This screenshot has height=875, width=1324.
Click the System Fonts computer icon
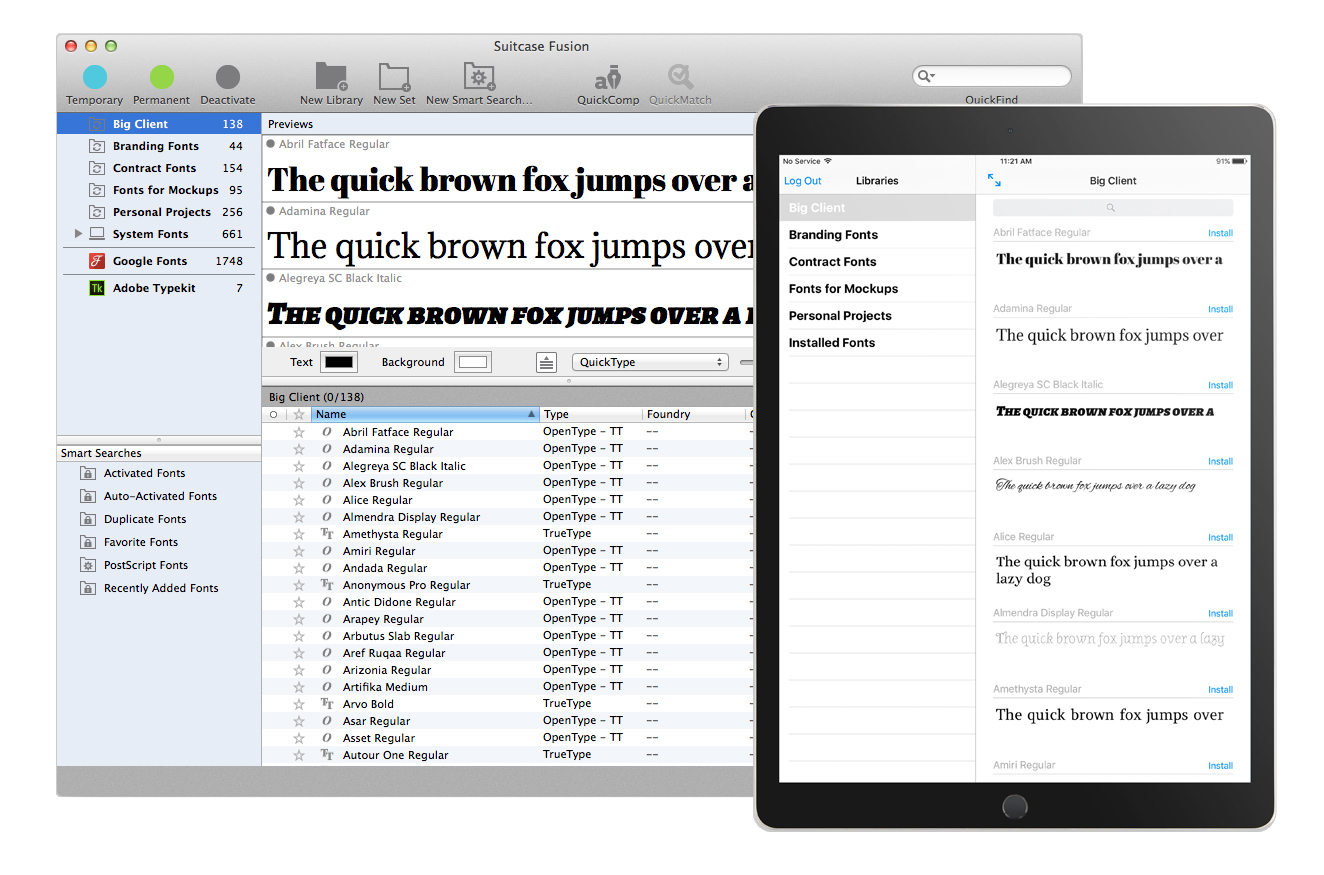[97, 234]
